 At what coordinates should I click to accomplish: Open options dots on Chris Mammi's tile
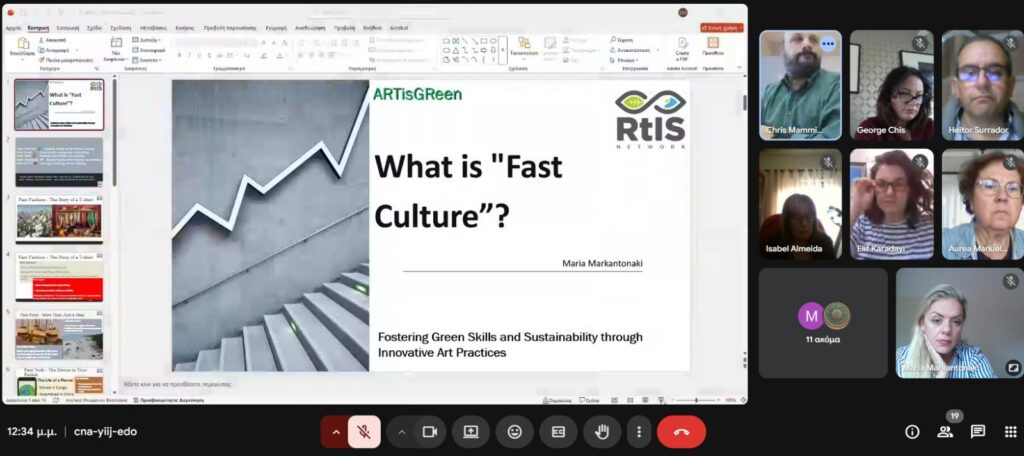pos(827,44)
